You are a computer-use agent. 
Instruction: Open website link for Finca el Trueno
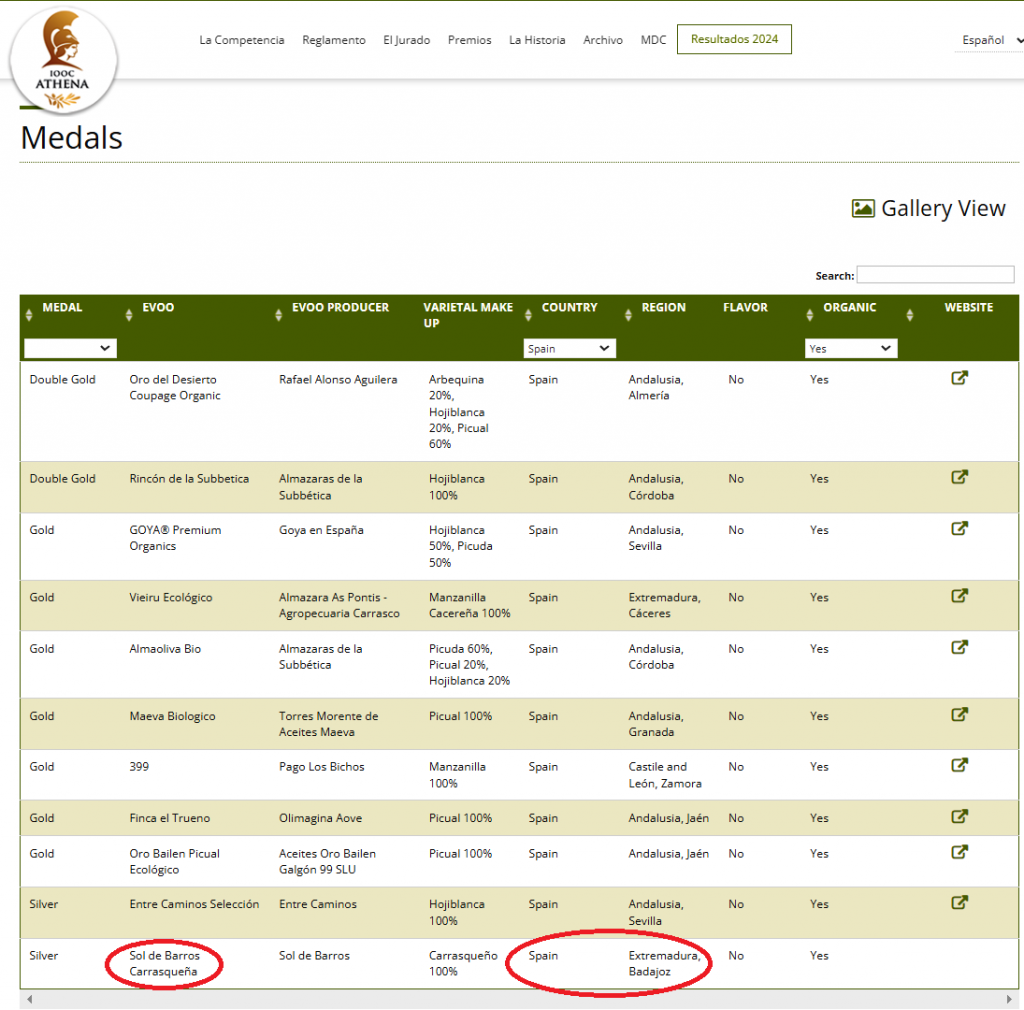pos(959,817)
